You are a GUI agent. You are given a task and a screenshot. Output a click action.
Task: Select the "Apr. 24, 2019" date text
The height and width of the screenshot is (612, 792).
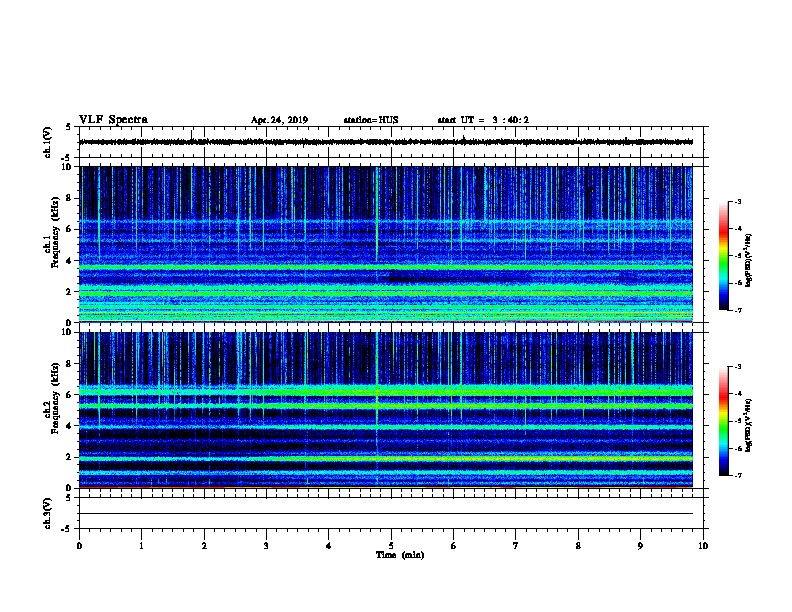pos(279,120)
